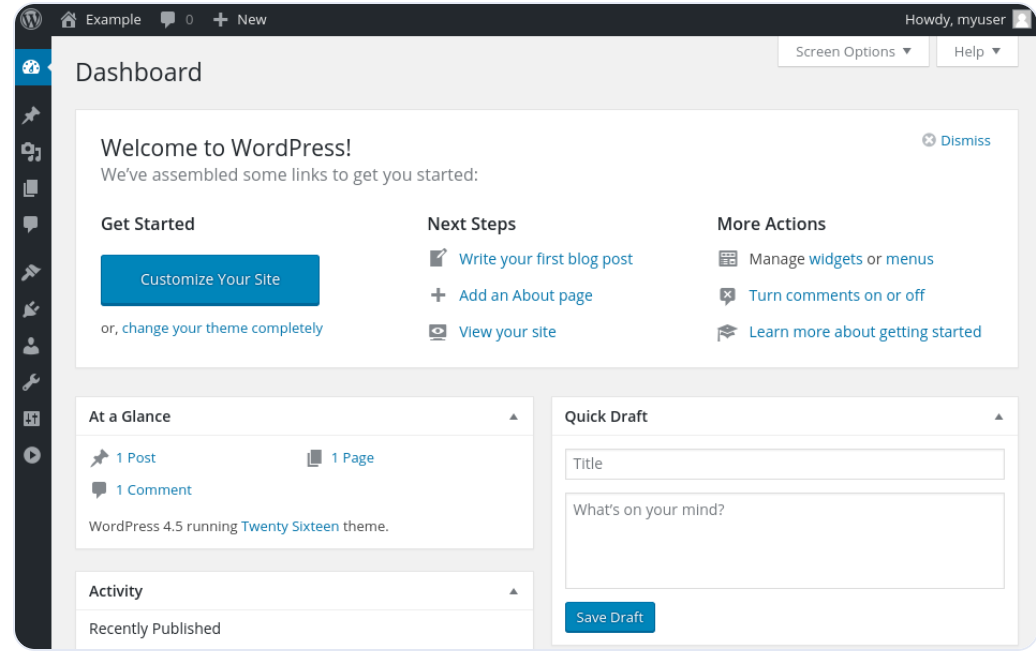The image size is (1036, 660).
Task: Click the Customize Your Site button
Action: (x=210, y=280)
